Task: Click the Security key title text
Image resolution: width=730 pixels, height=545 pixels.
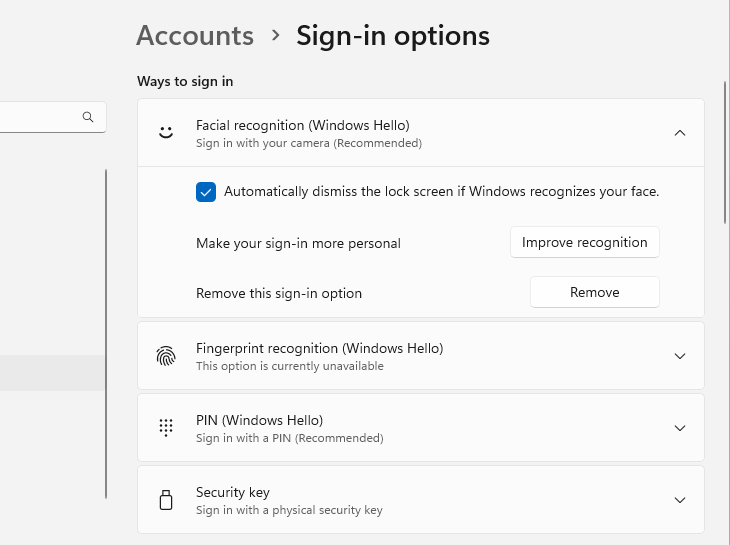Action: click(233, 492)
